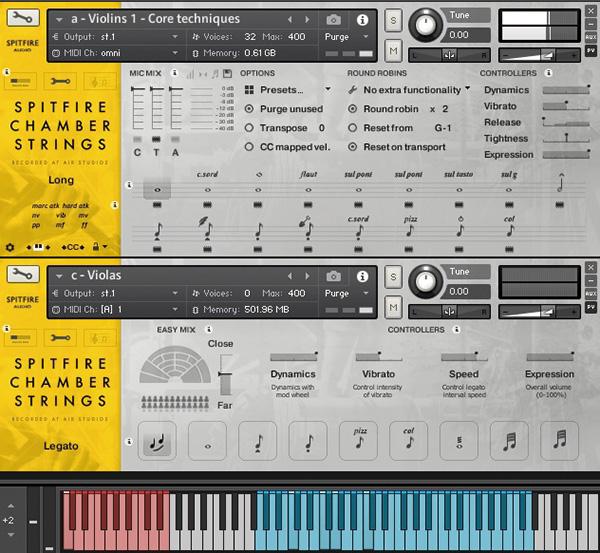Shift keyboard octave up arrow
The height and width of the screenshot is (553, 600).
coord(11,506)
